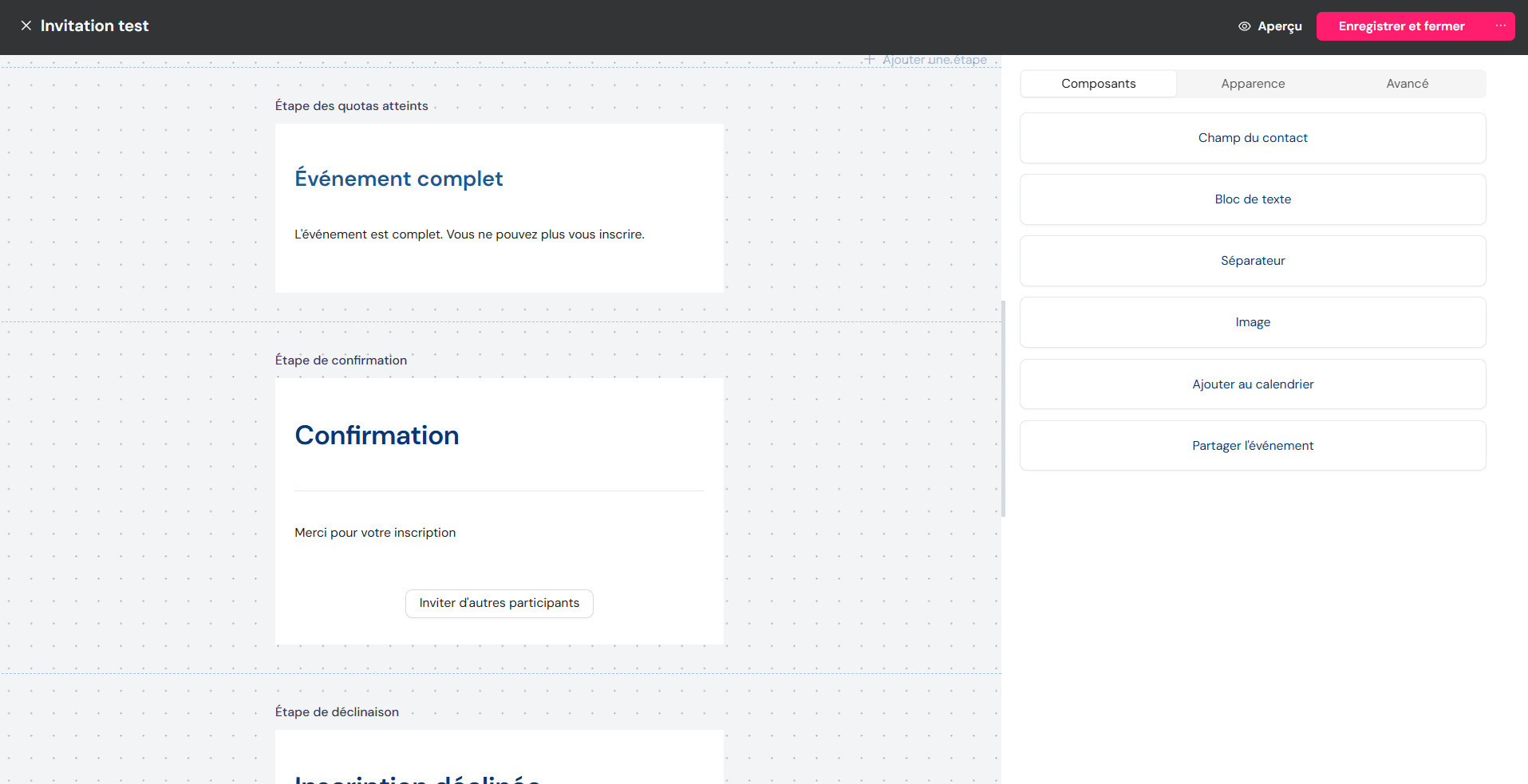The height and width of the screenshot is (784, 1528).
Task: Select the text "Merci pour votre inscription"
Action: click(x=375, y=533)
